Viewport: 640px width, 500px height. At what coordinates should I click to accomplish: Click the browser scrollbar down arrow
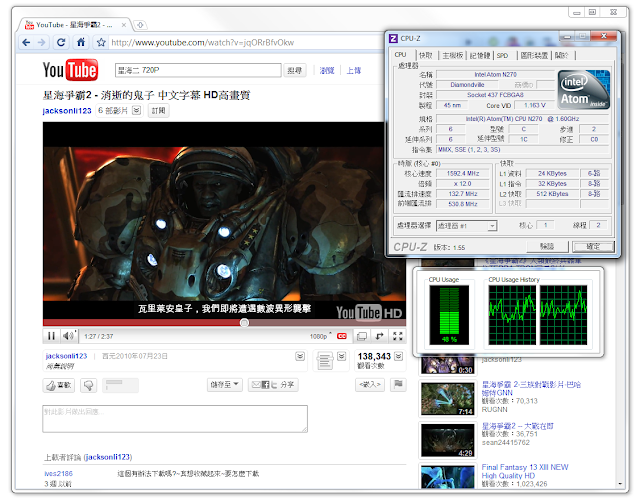click(x=620, y=483)
